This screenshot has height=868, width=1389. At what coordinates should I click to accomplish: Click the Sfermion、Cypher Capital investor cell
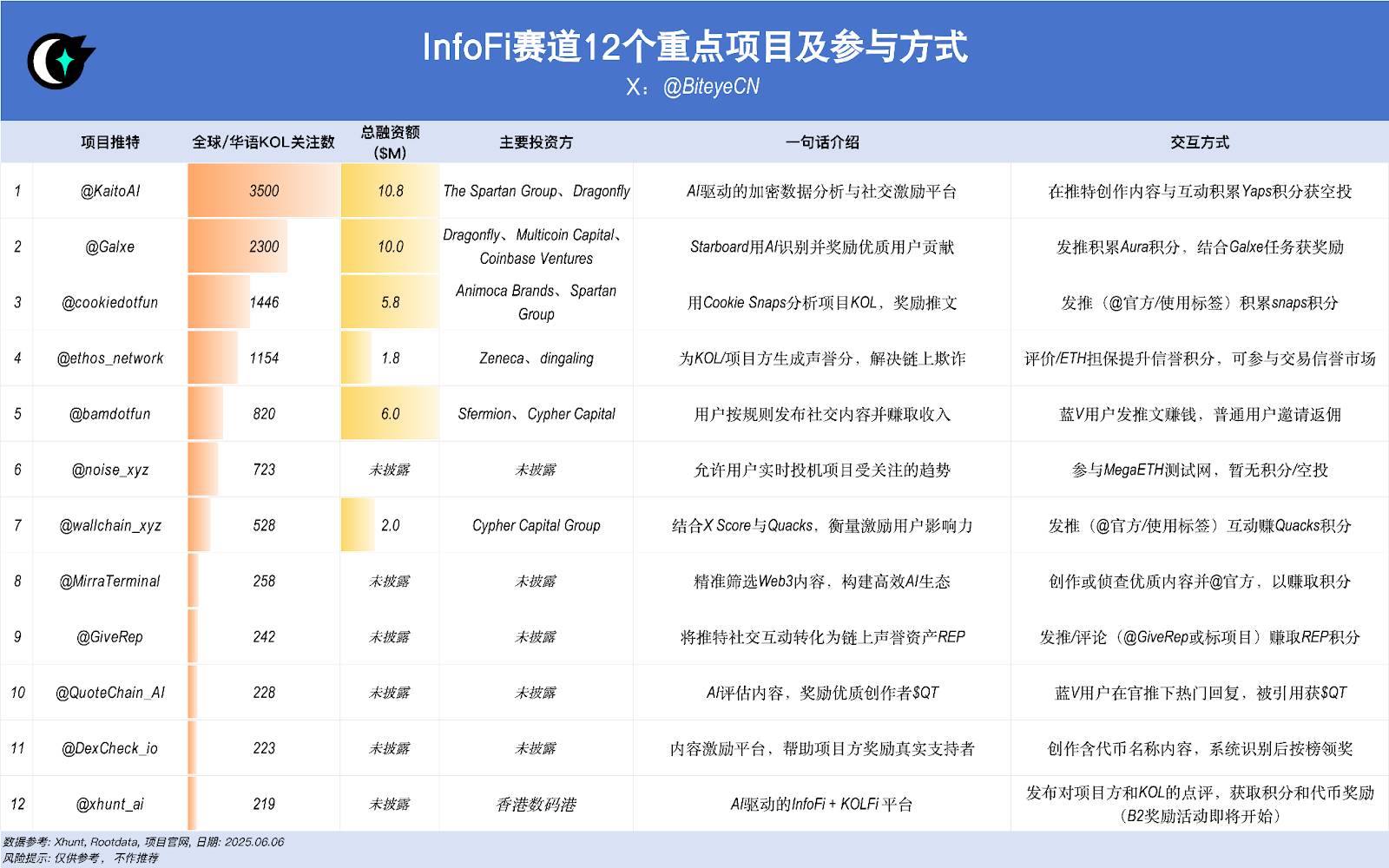click(x=537, y=414)
